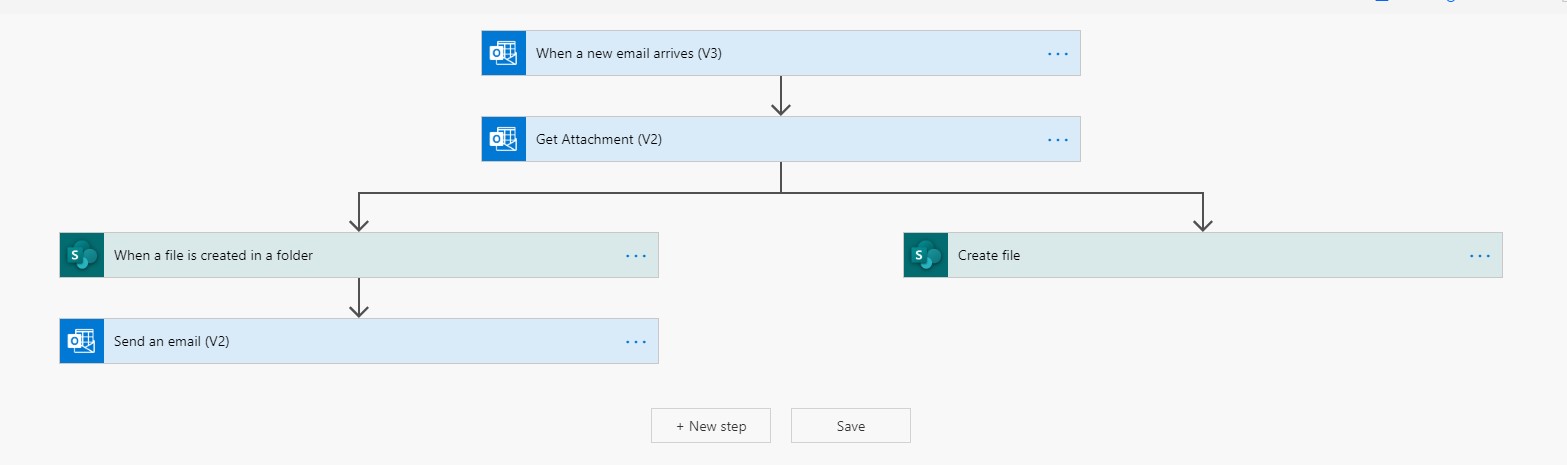Click the Outlook icon on 'Get Attachment (V2)'
The height and width of the screenshot is (465, 1567).
[503, 140]
